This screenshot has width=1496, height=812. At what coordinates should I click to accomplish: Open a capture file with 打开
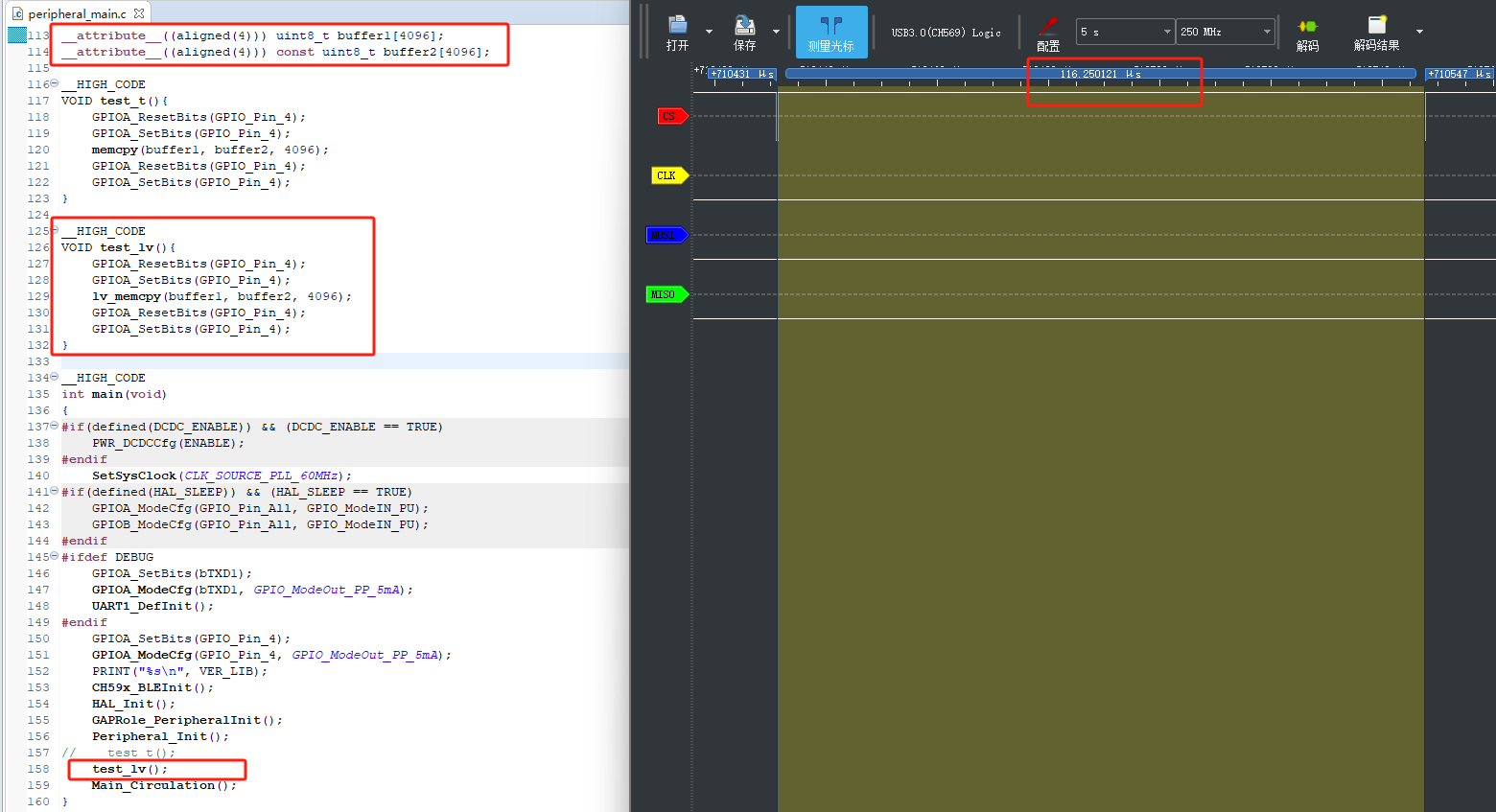[x=677, y=33]
